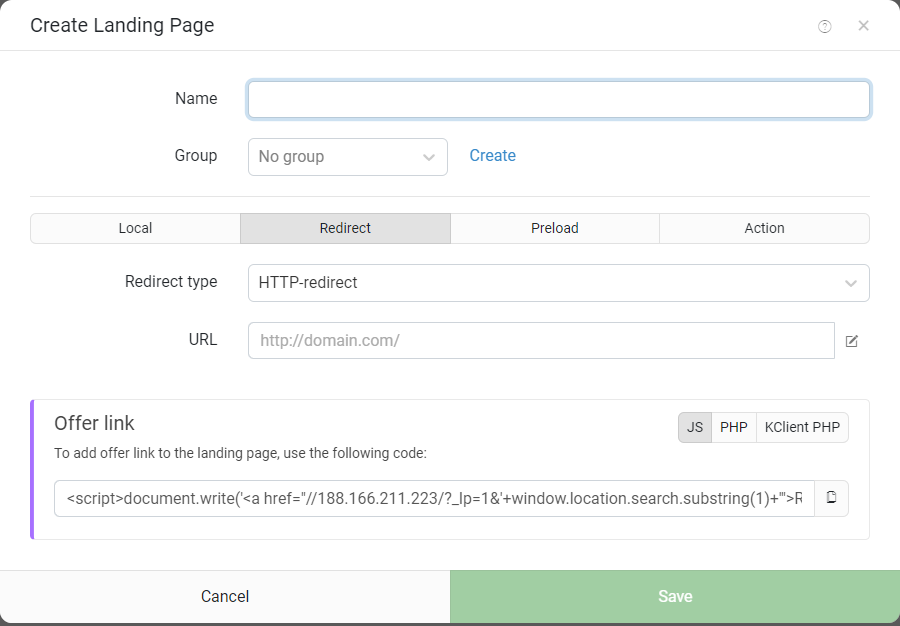
Task: Click into the URL input field
Action: [x=541, y=341]
